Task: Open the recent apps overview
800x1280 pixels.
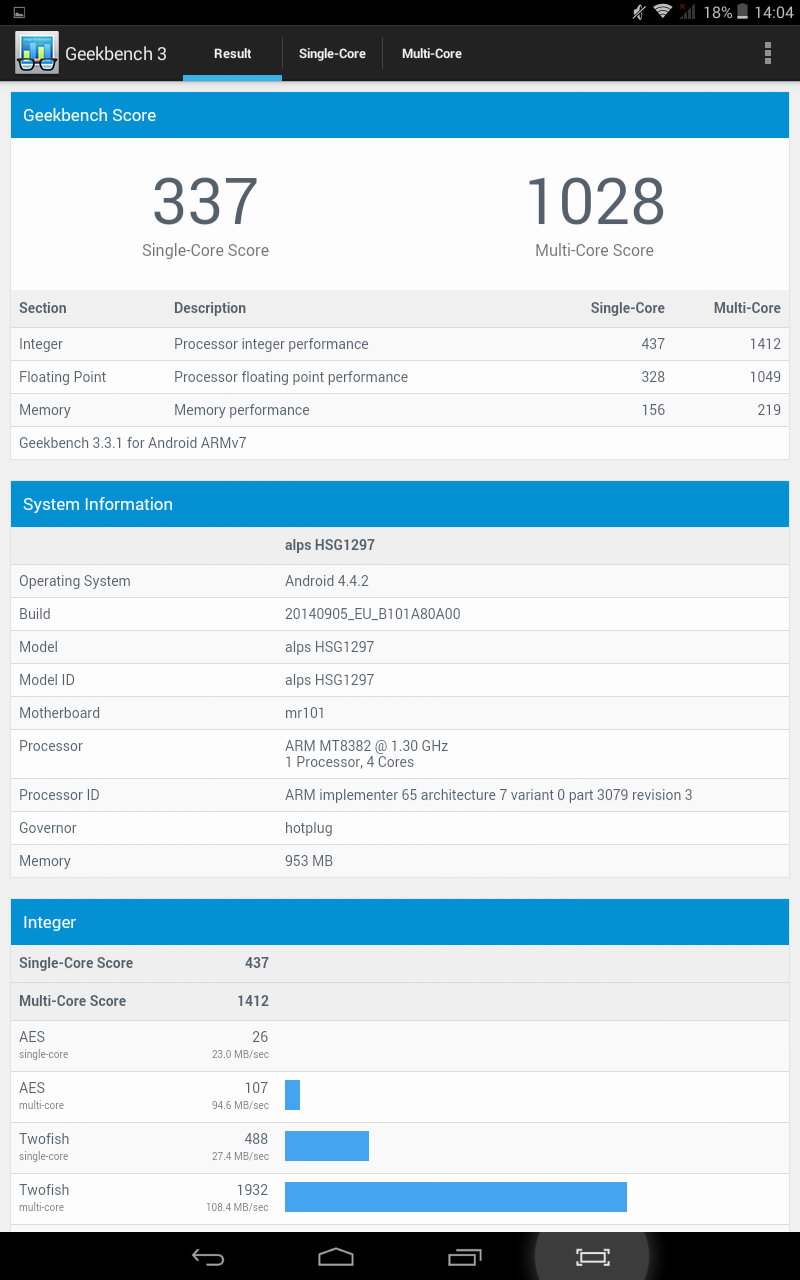Action: (465, 1257)
